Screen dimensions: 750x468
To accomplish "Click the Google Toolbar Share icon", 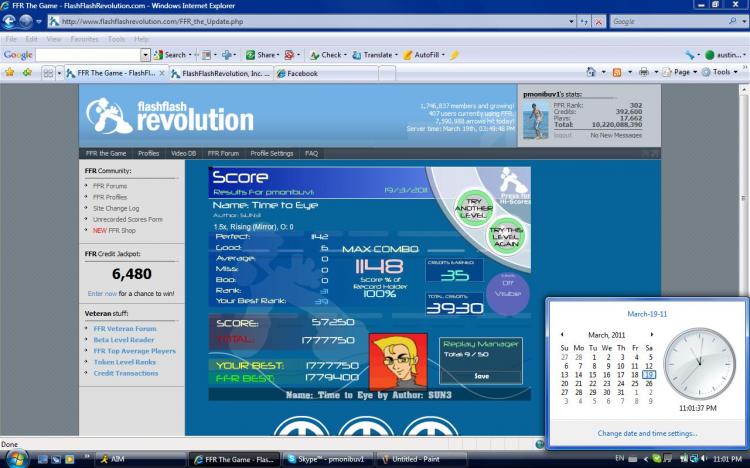I will [x=250, y=55].
